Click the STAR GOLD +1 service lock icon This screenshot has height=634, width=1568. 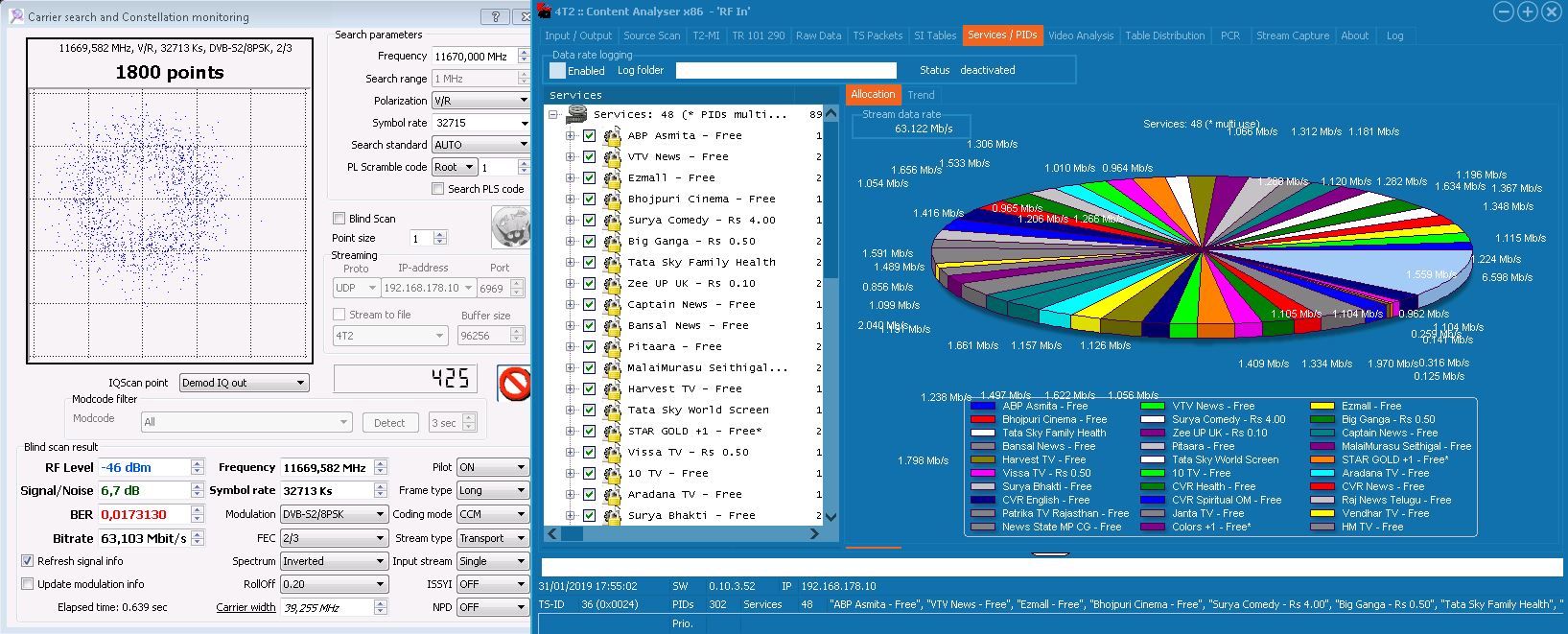coord(612,432)
